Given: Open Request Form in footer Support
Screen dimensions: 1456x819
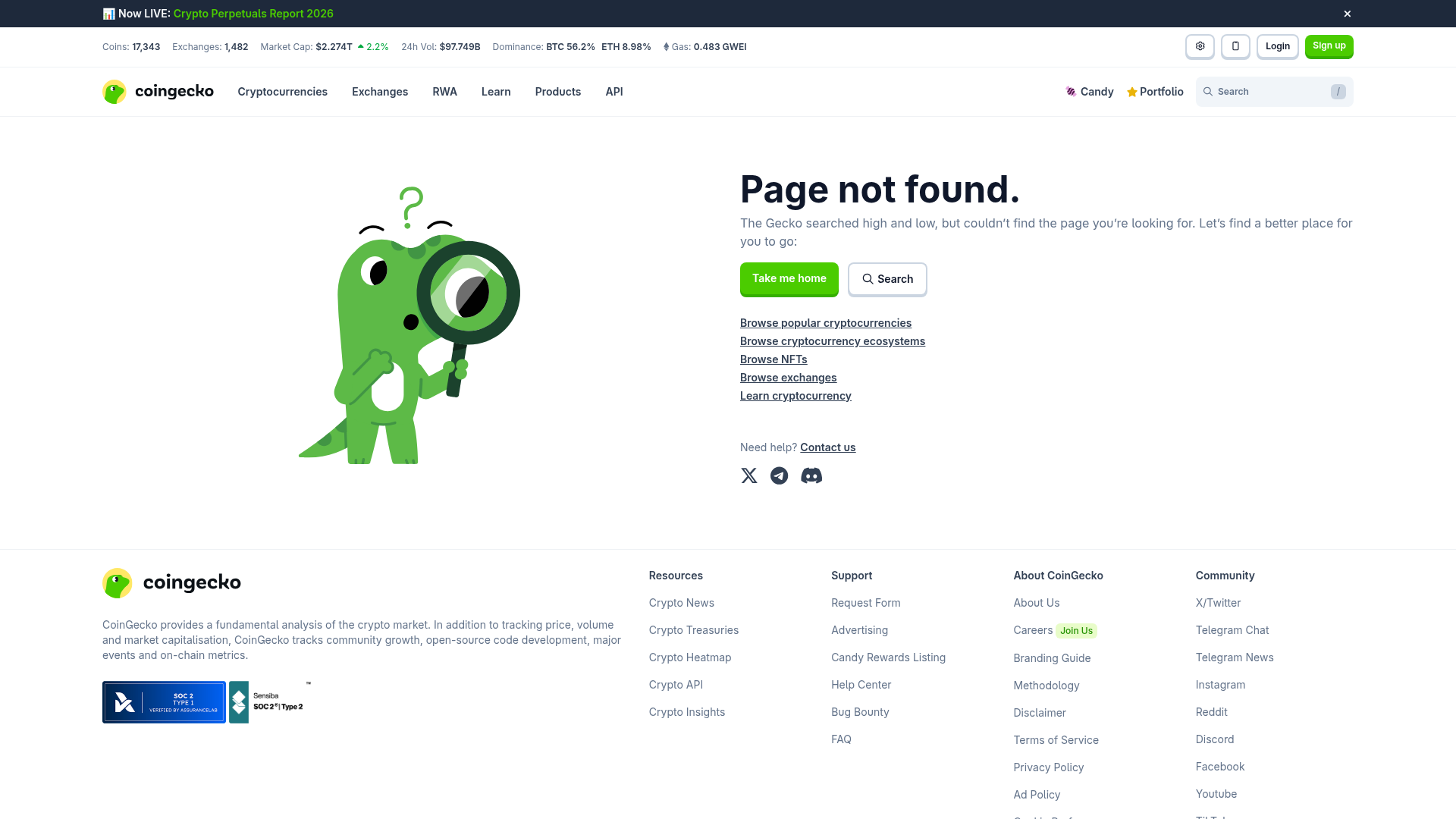Looking at the screenshot, I should coord(866,603).
